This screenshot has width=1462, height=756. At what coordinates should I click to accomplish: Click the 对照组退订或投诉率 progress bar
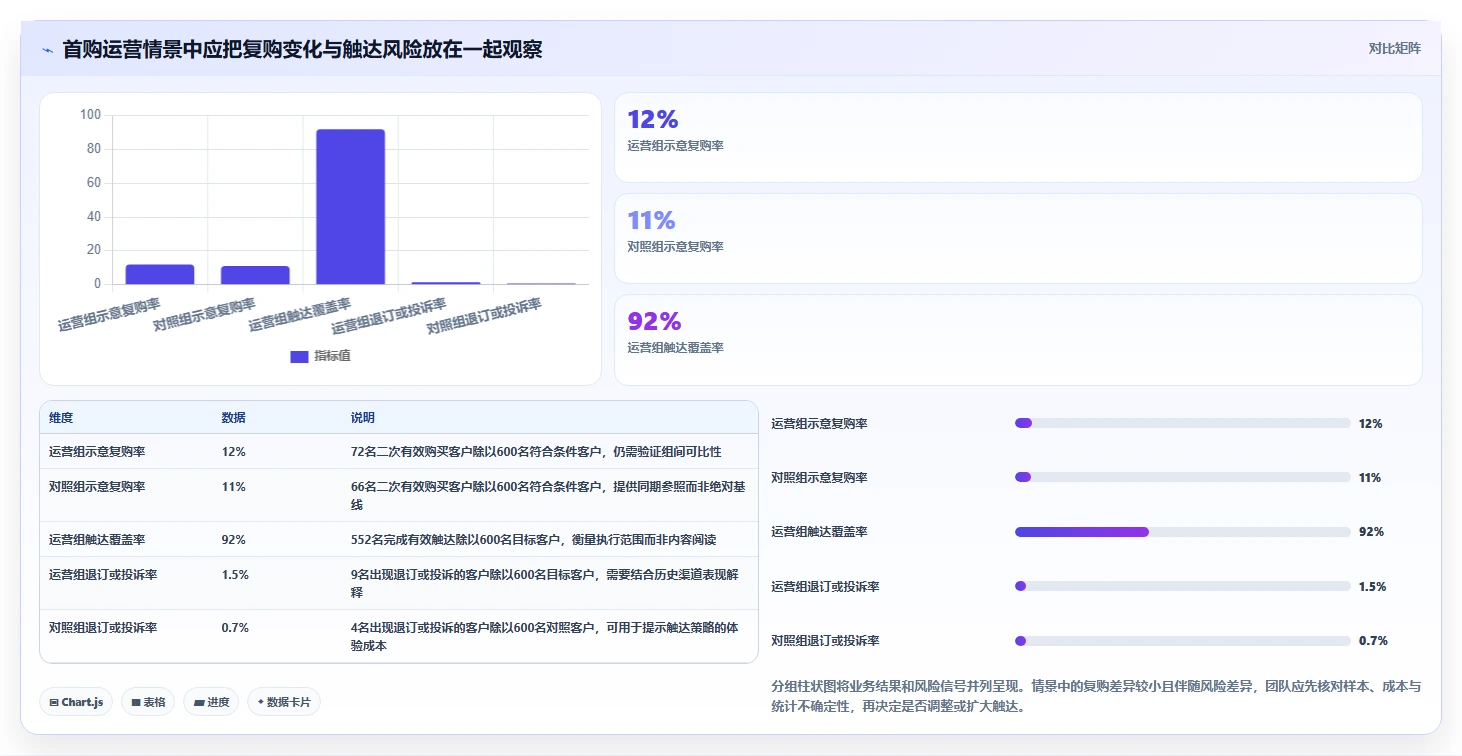click(x=1182, y=640)
